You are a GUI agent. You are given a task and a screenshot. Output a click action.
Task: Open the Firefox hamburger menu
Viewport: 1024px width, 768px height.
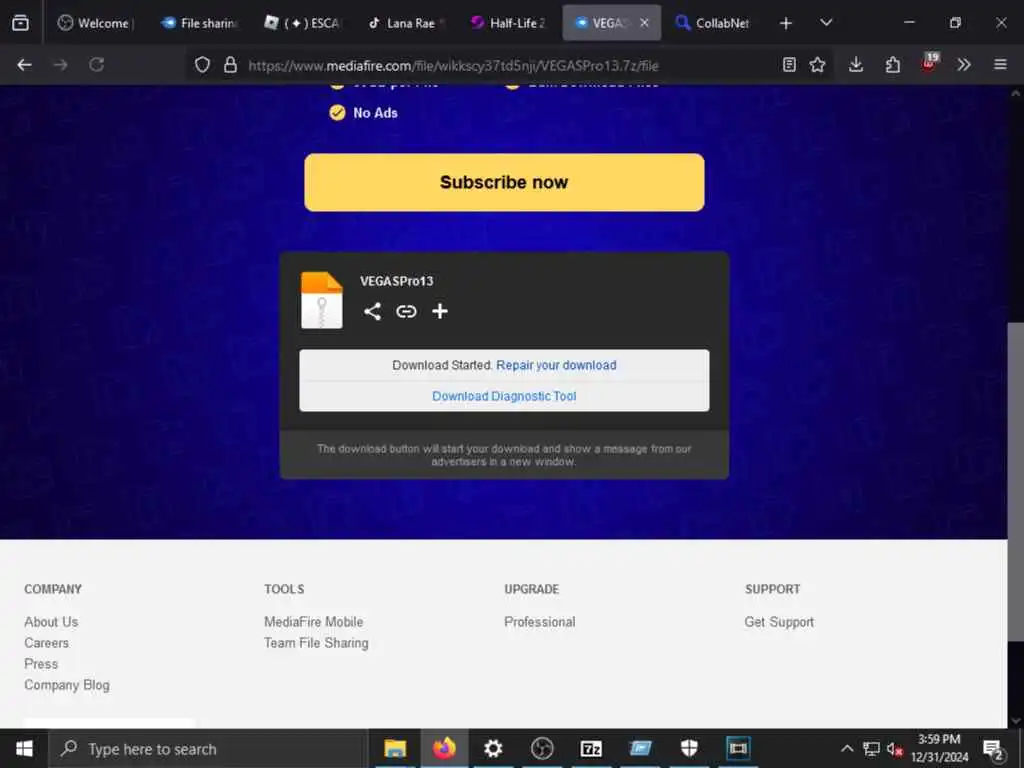click(x=1000, y=65)
